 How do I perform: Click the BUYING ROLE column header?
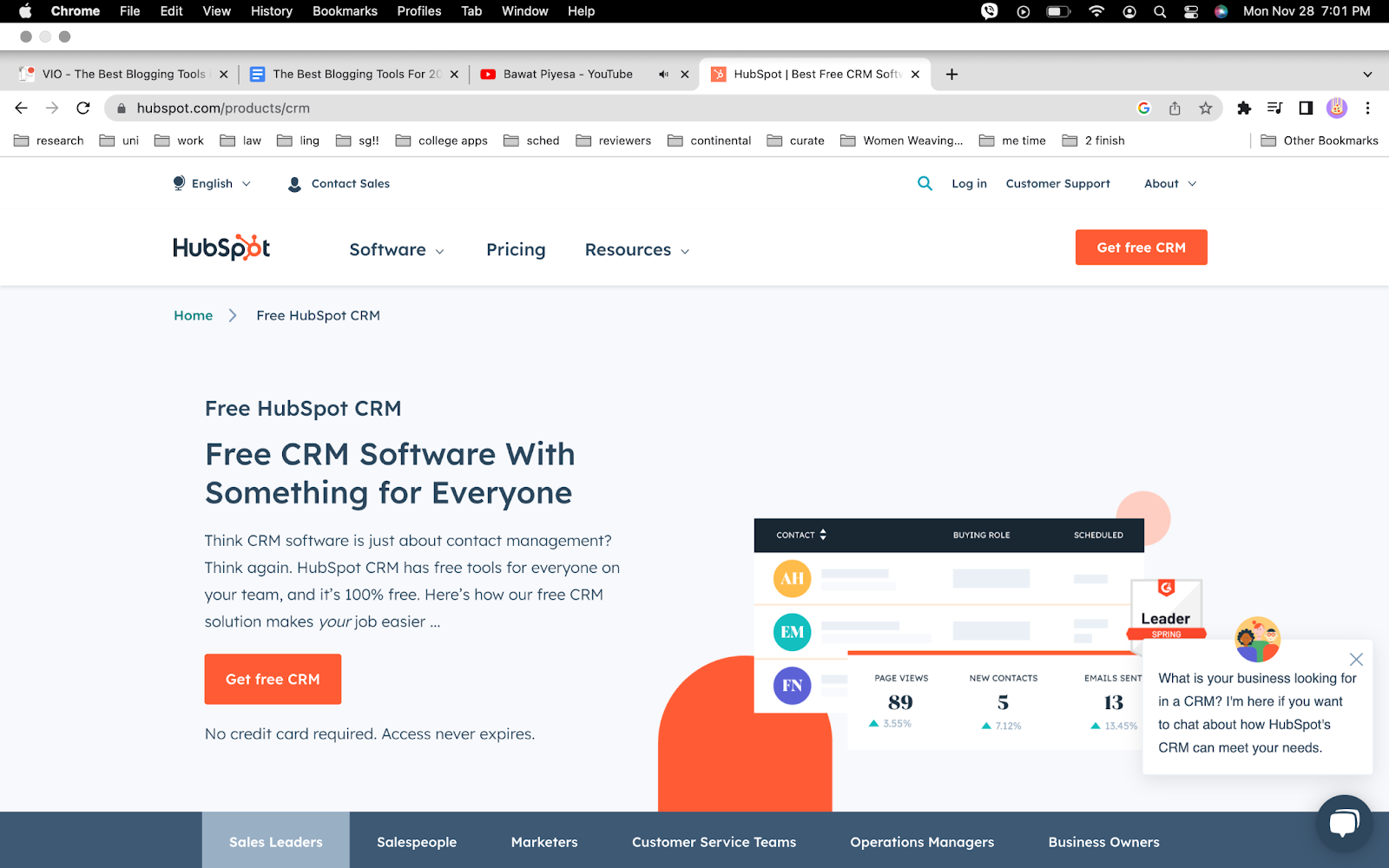click(981, 535)
